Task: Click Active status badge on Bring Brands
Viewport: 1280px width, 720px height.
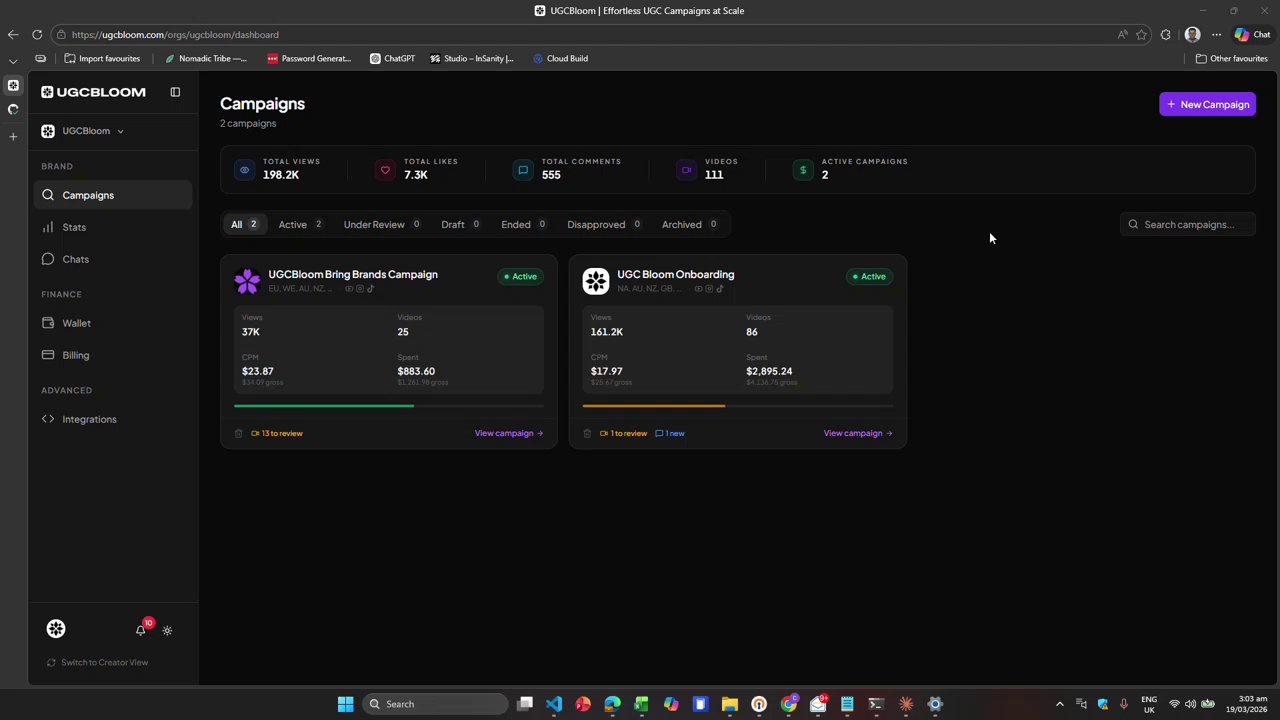Action: [x=520, y=276]
